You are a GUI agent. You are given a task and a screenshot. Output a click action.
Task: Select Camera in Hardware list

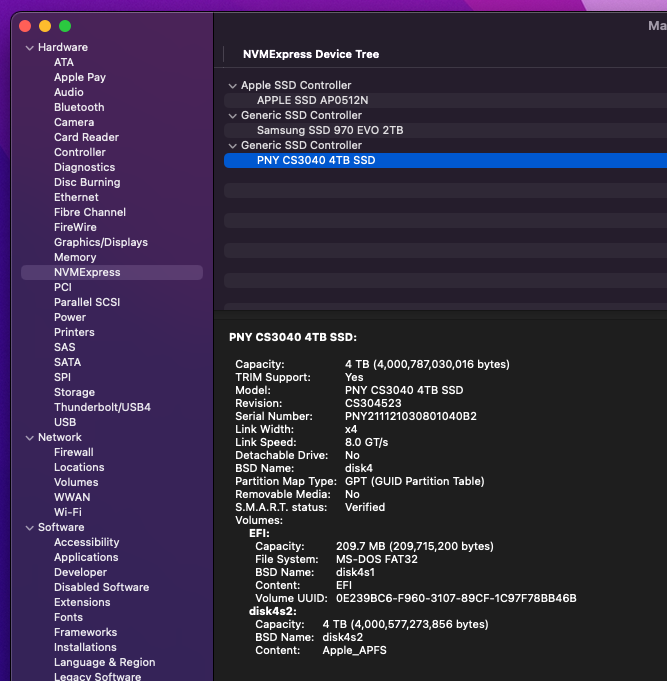(74, 122)
